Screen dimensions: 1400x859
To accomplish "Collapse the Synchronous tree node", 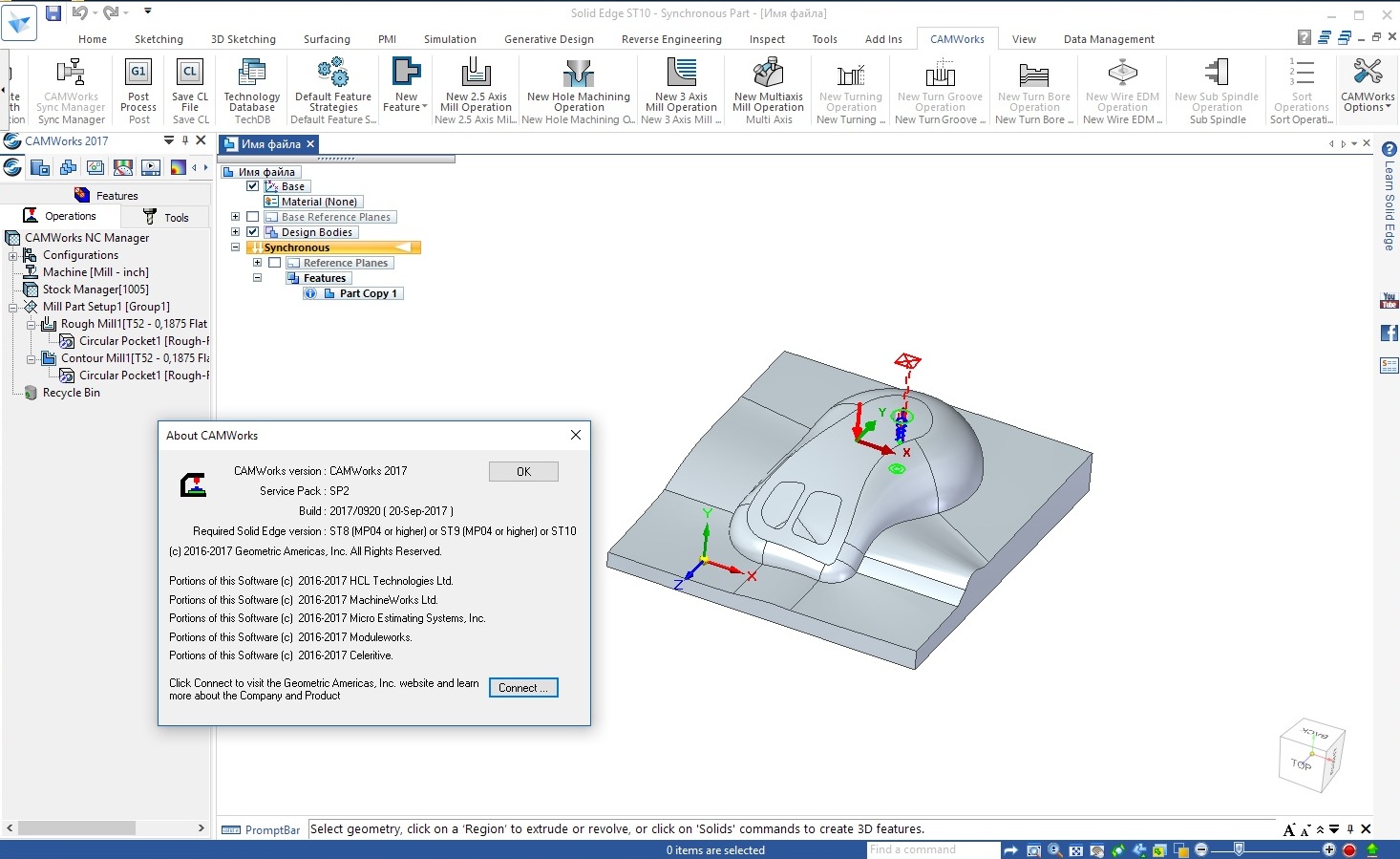I will click(x=235, y=247).
